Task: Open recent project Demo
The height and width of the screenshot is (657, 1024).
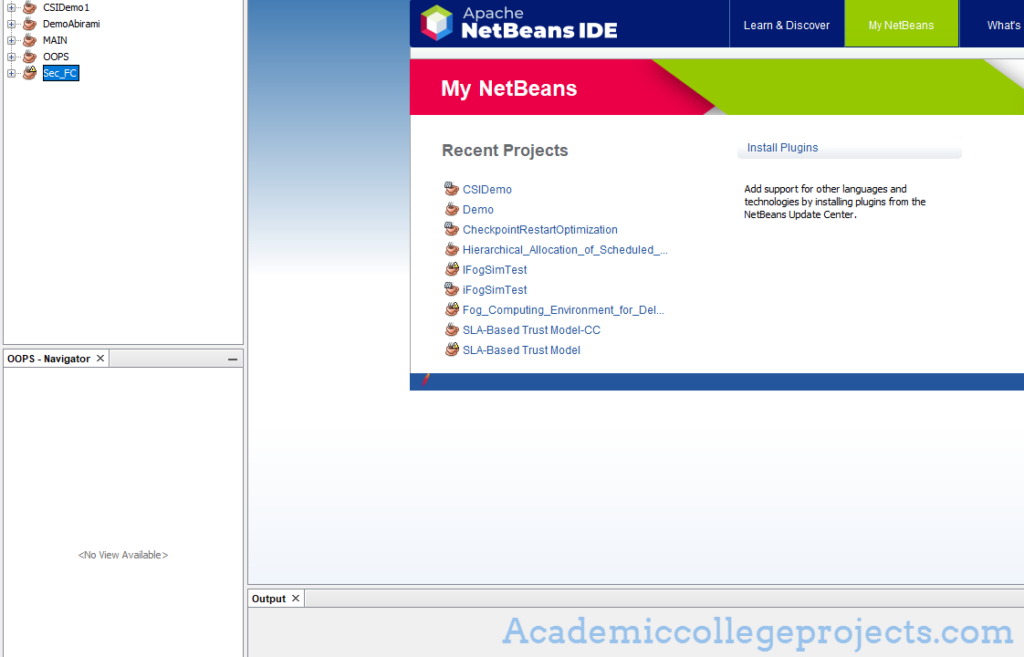Action: pyautogui.click(x=478, y=210)
